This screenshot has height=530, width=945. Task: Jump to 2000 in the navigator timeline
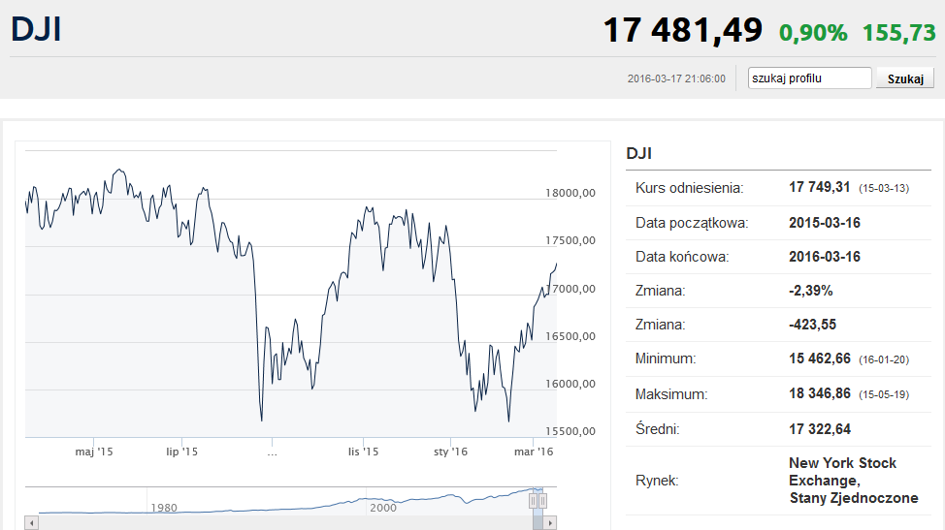coord(383,507)
